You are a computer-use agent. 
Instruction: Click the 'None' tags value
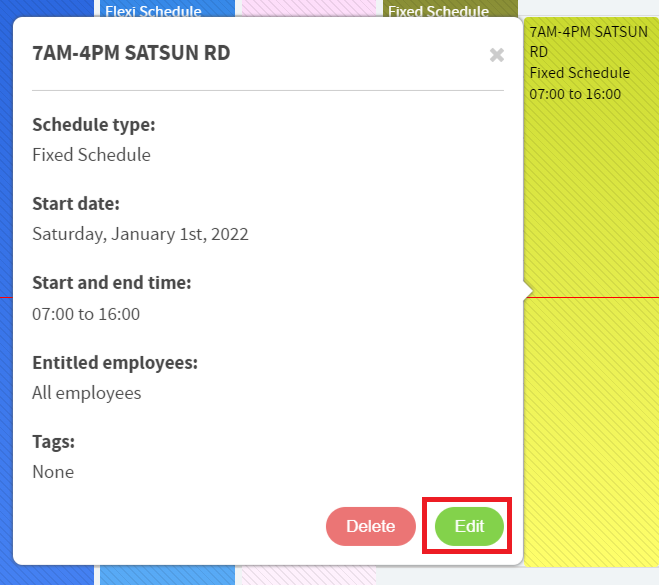point(53,472)
